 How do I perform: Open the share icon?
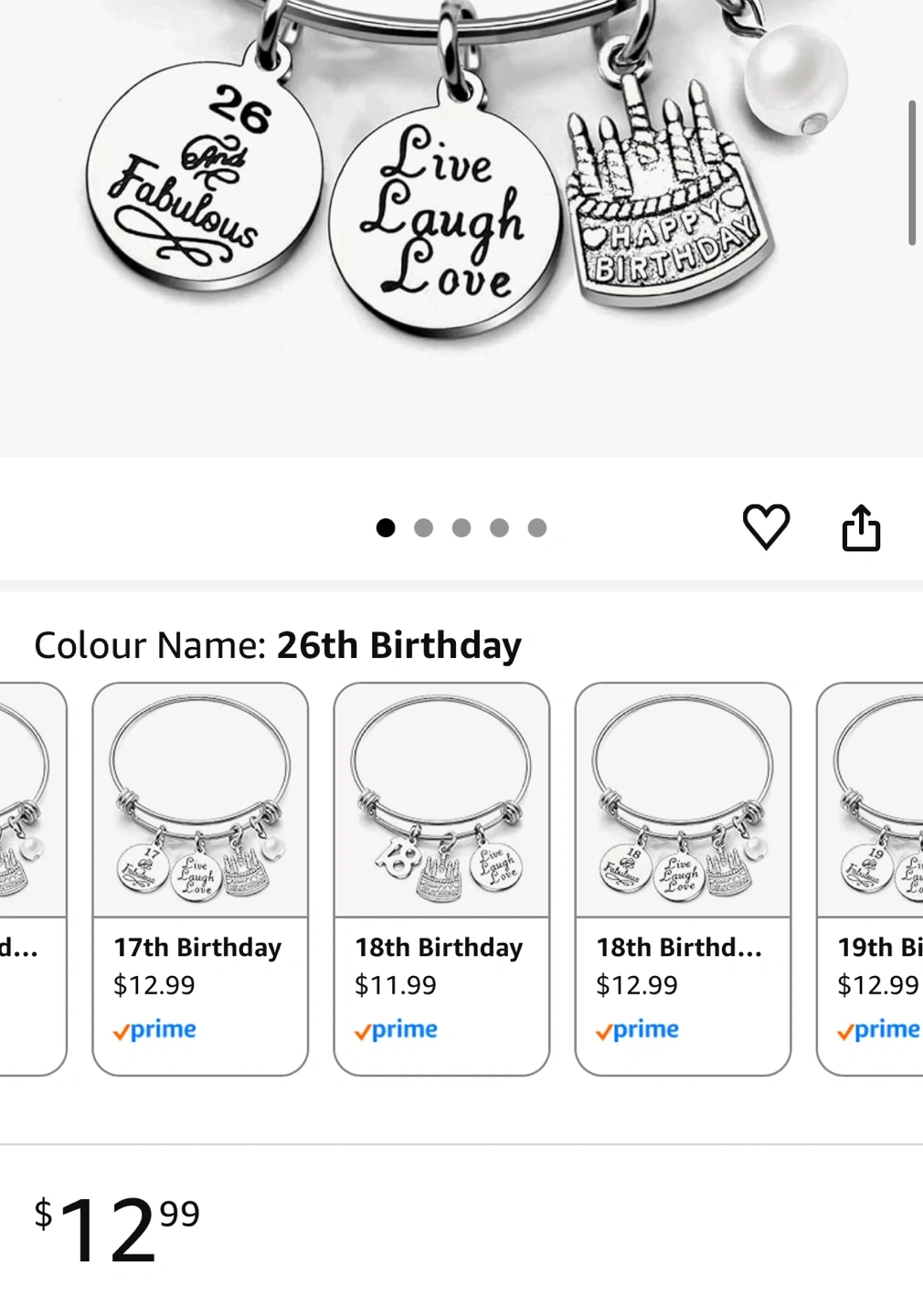point(861,527)
